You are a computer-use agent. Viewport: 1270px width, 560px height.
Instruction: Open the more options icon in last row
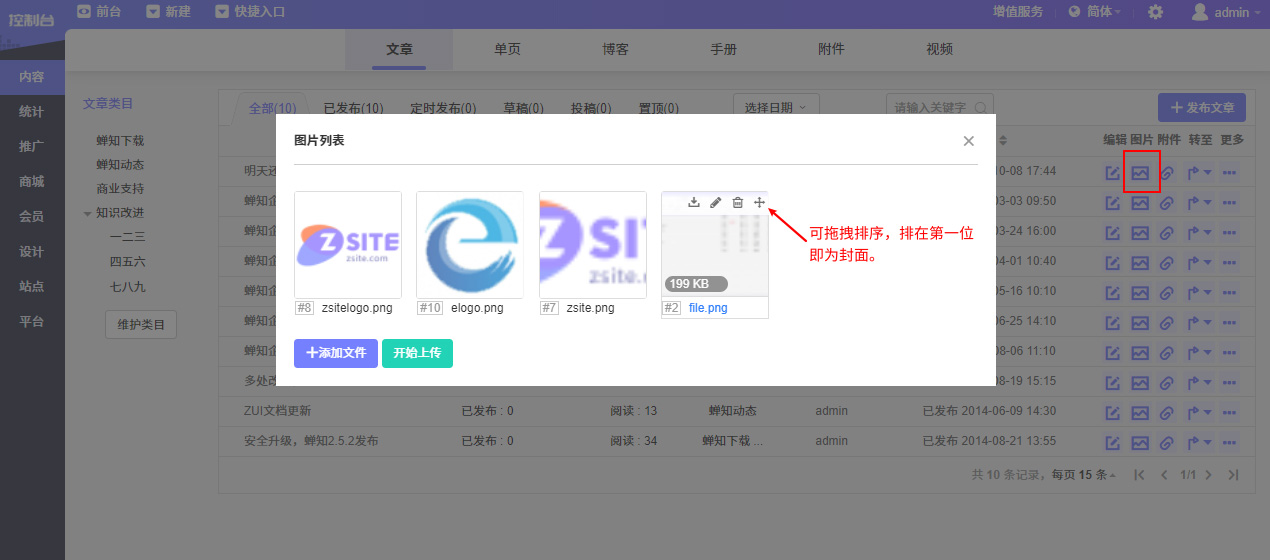coord(1230,441)
